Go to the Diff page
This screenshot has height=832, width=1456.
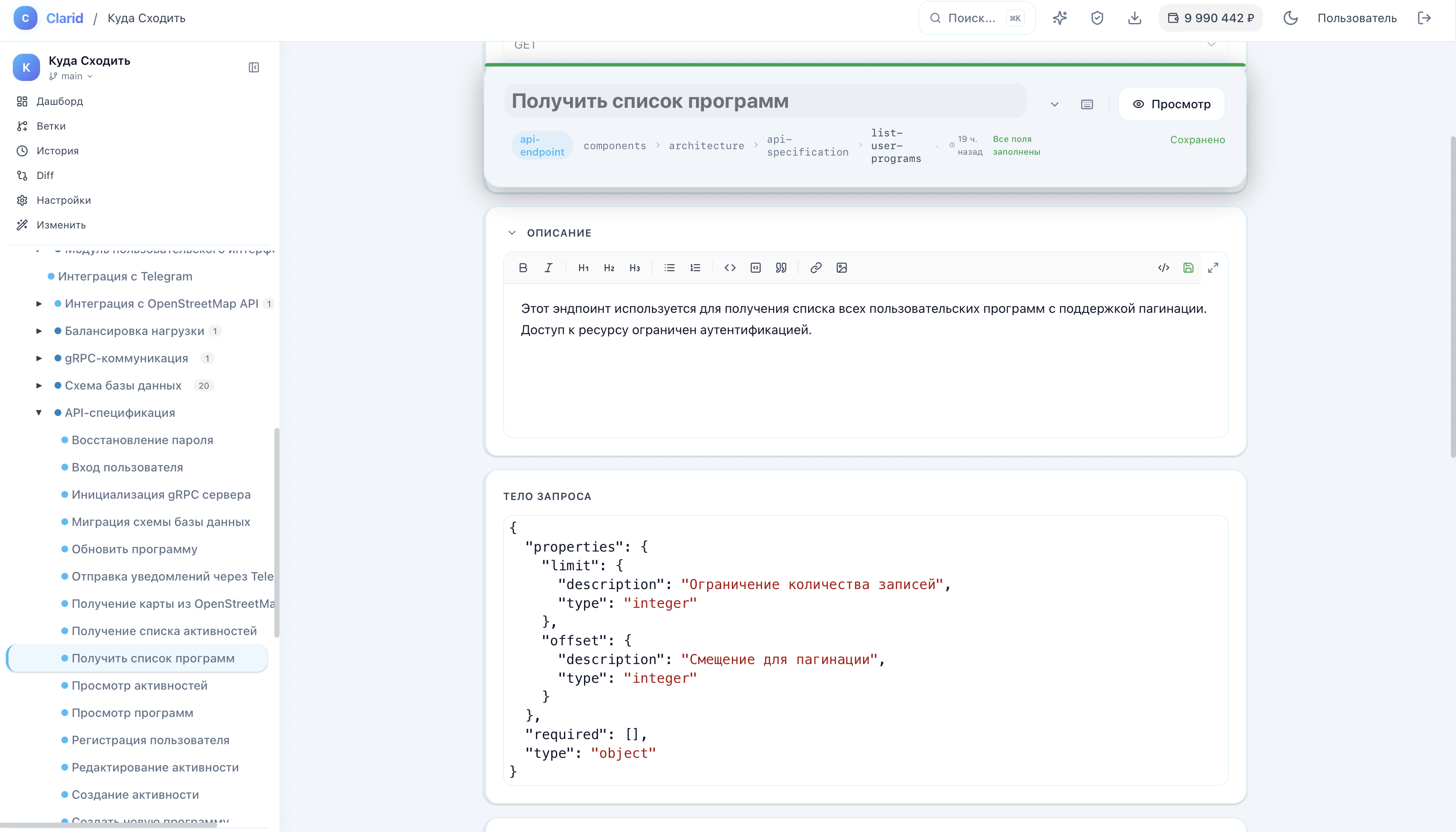(x=45, y=176)
